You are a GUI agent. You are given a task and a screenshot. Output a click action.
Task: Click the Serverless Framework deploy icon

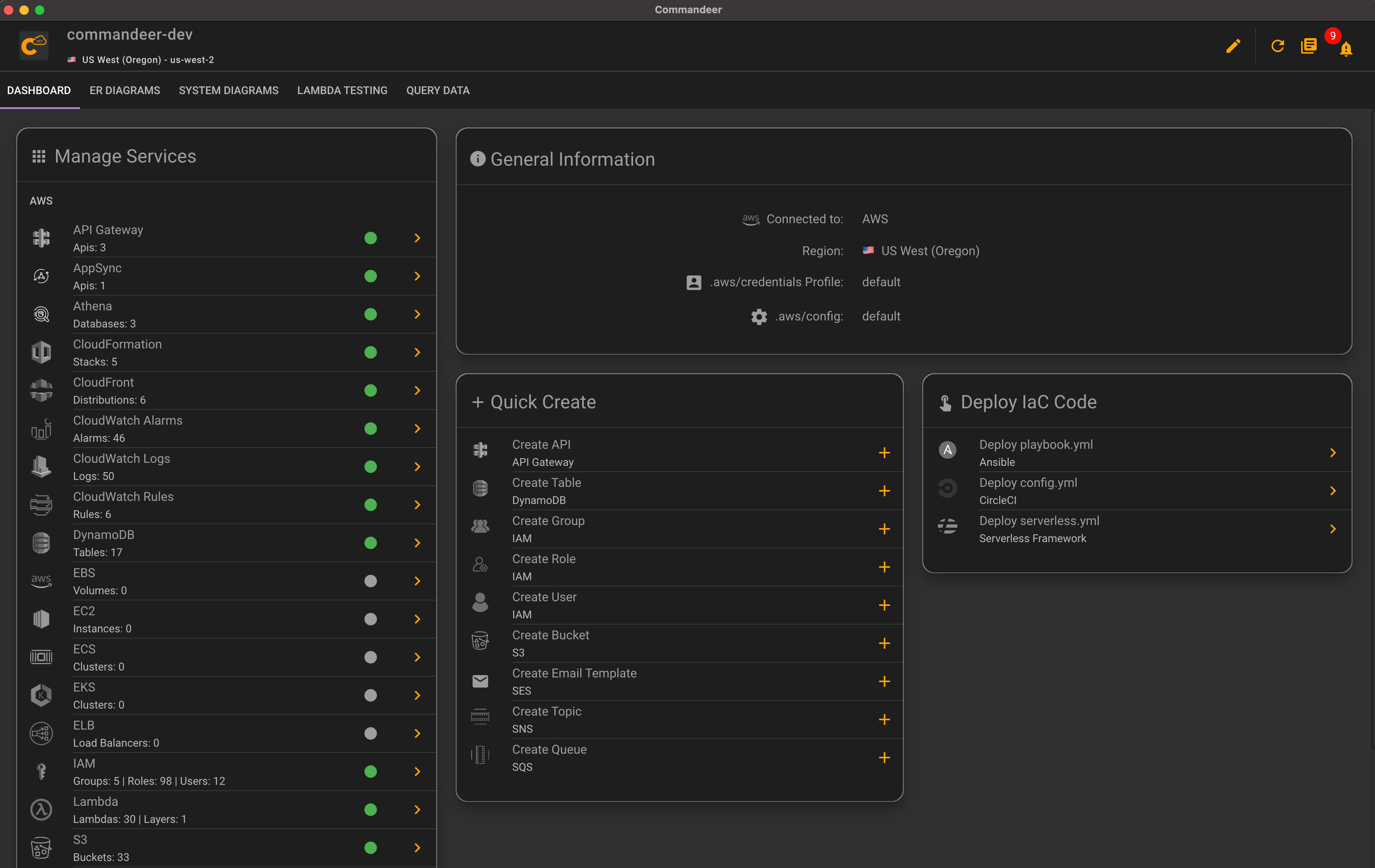(946, 528)
